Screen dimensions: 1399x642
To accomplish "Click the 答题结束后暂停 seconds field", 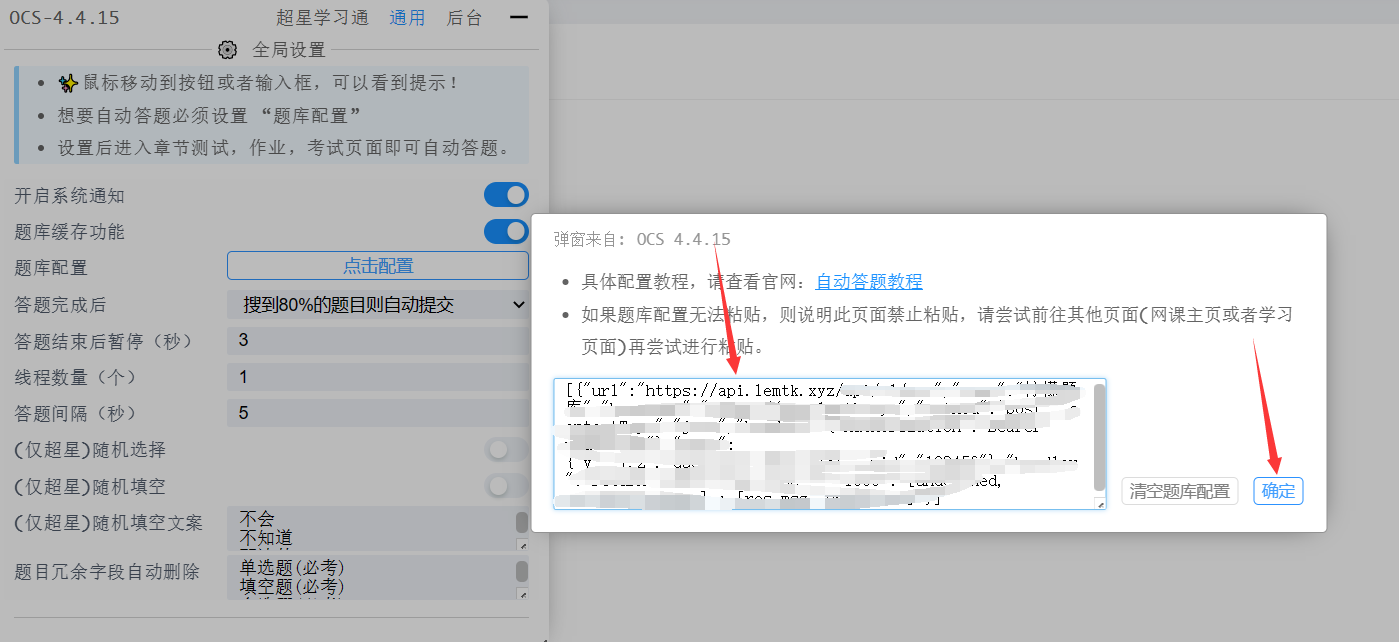I will click(377, 341).
